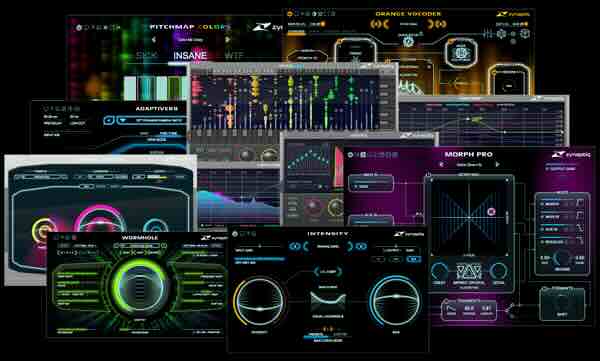Open the preset dropdown in Adaptiverb
This screenshot has height=361, width=600.
pyautogui.click(x=152, y=120)
